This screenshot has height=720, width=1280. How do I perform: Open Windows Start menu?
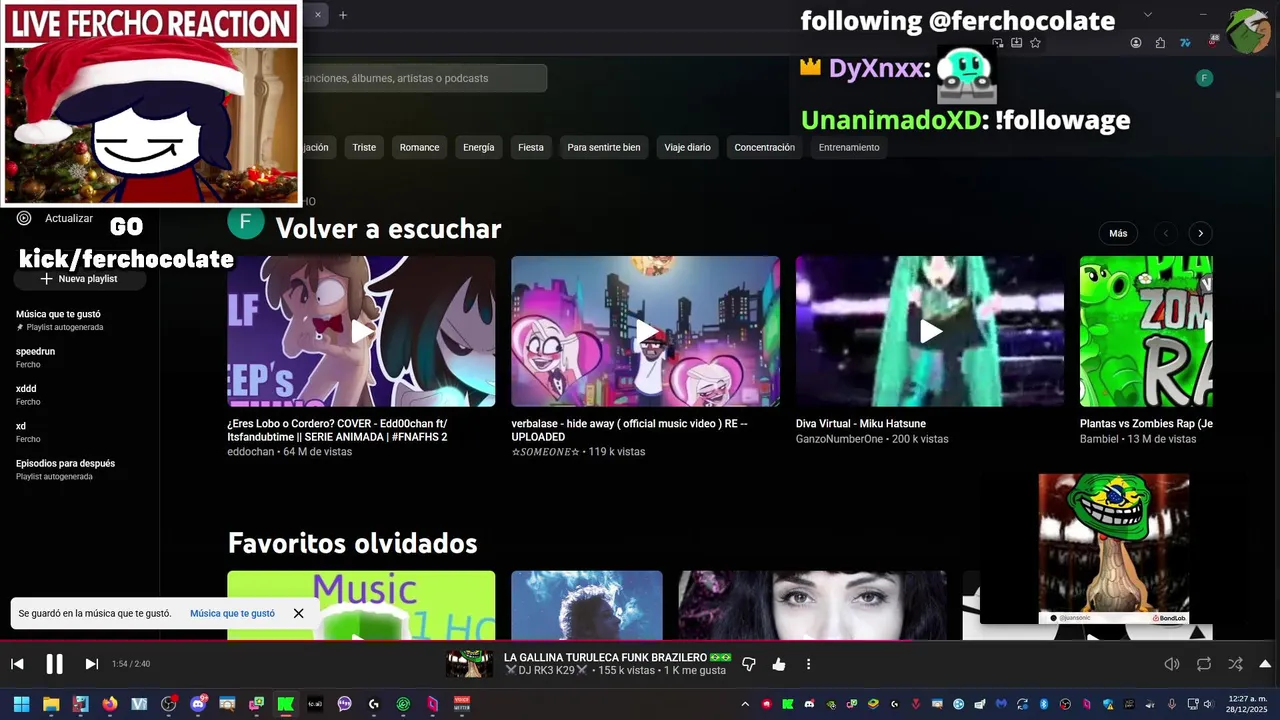[21, 704]
